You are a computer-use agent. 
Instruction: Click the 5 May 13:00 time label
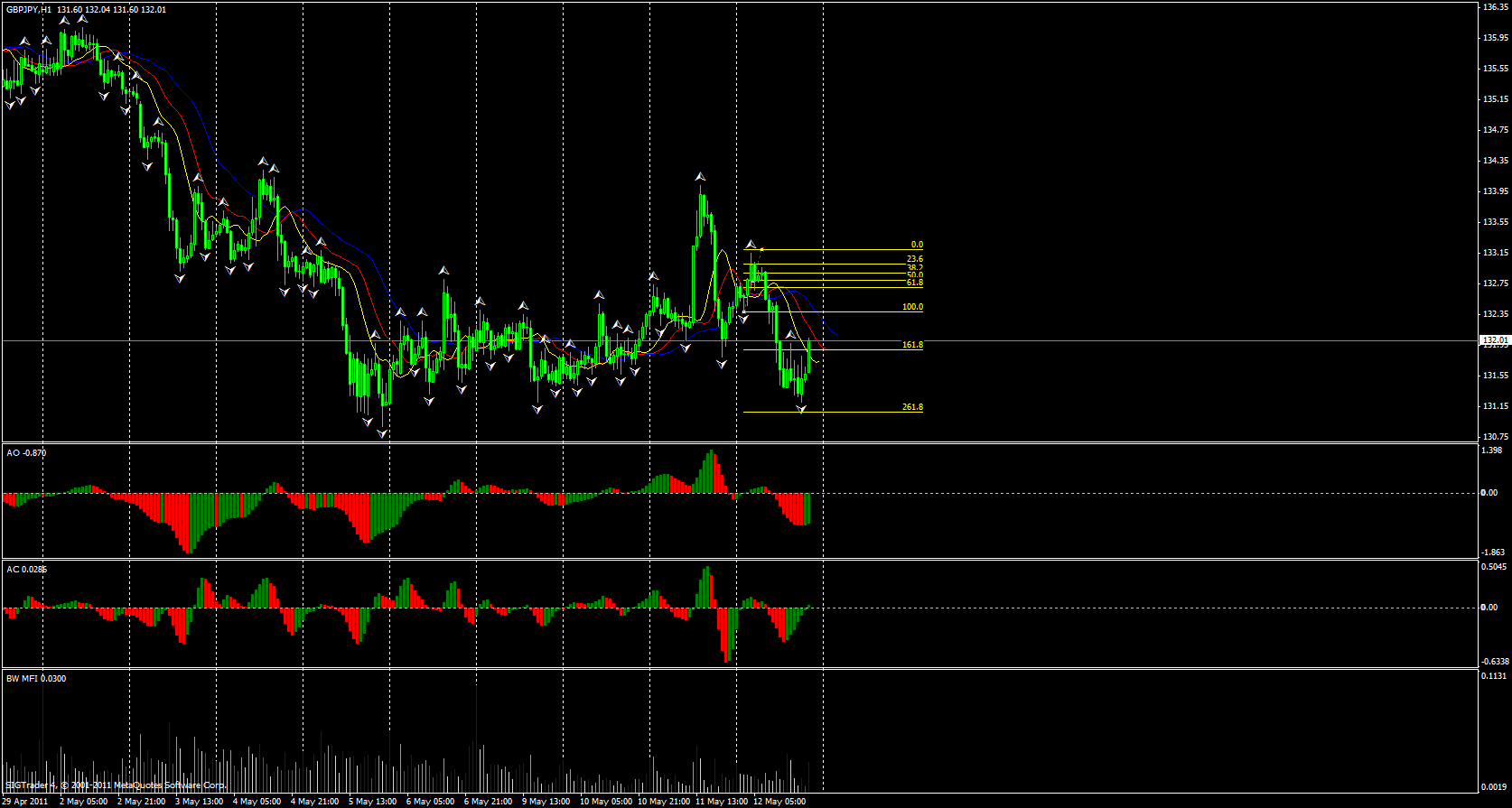click(x=372, y=801)
